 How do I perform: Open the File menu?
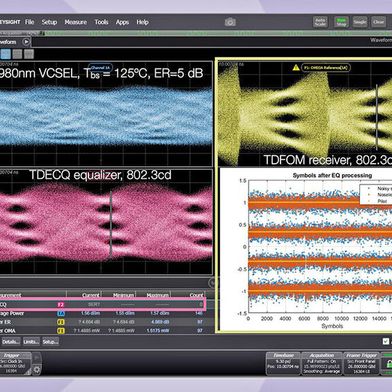(30, 22)
